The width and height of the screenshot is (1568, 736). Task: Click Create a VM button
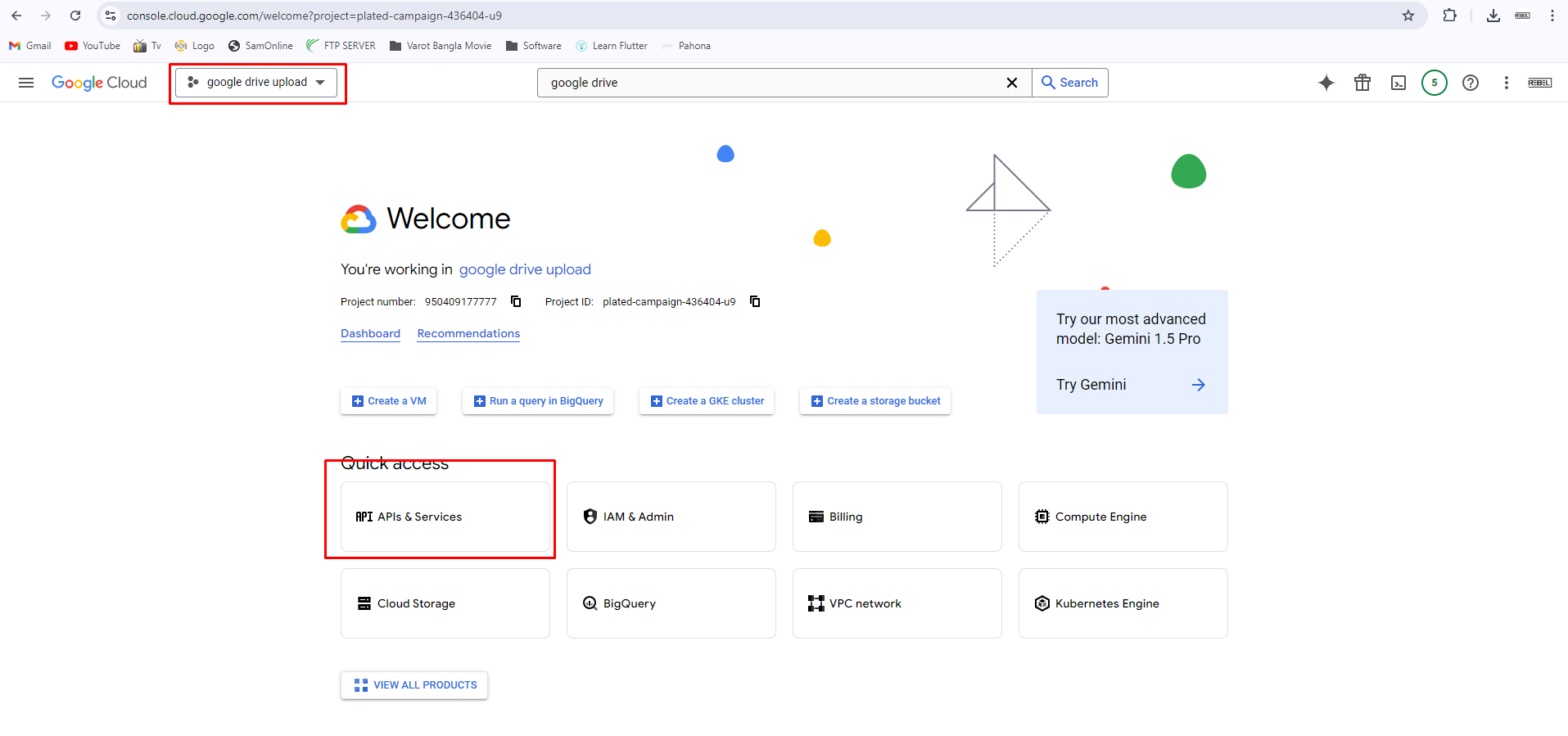pyautogui.click(x=389, y=401)
